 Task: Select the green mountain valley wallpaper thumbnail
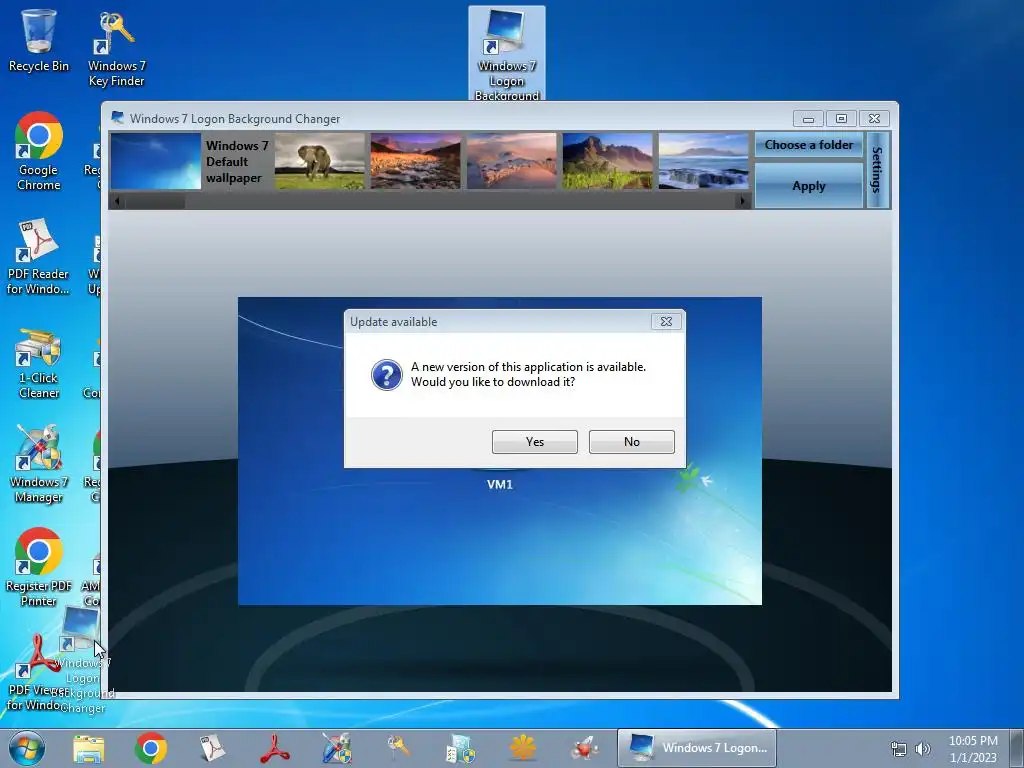coord(607,161)
